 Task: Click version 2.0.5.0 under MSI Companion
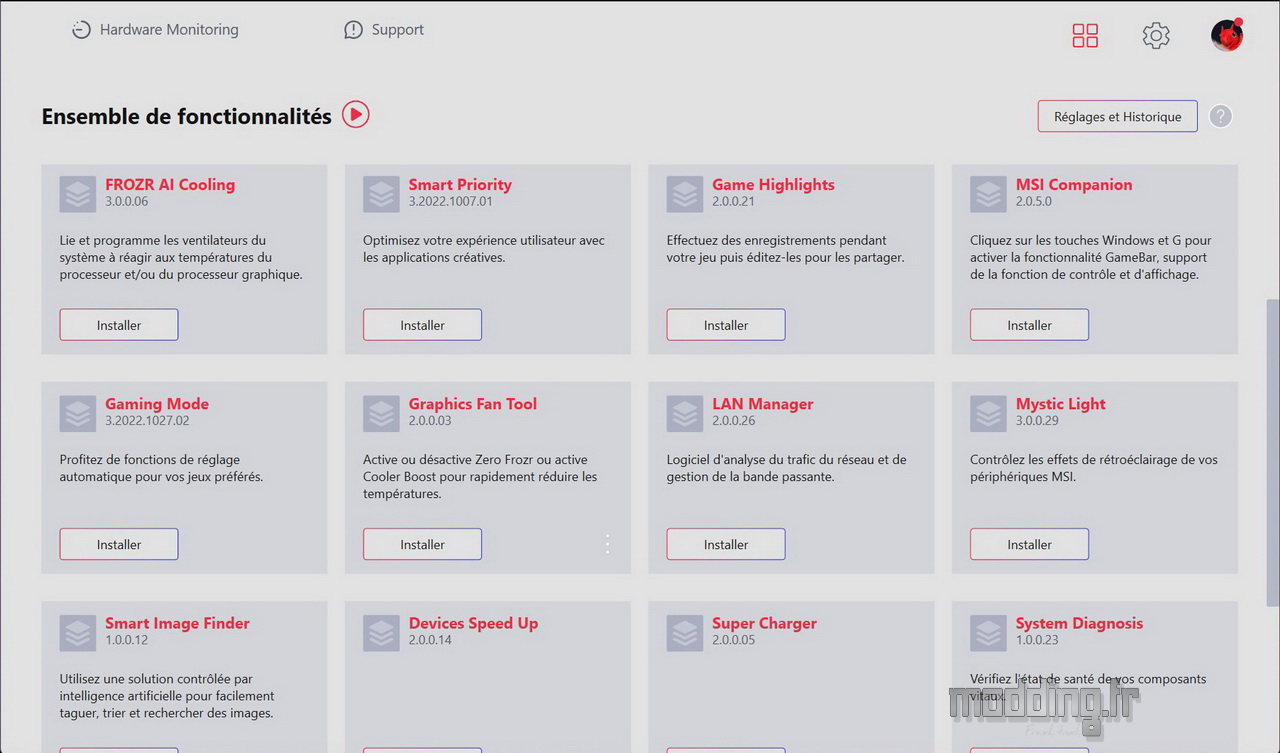[1034, 201]
